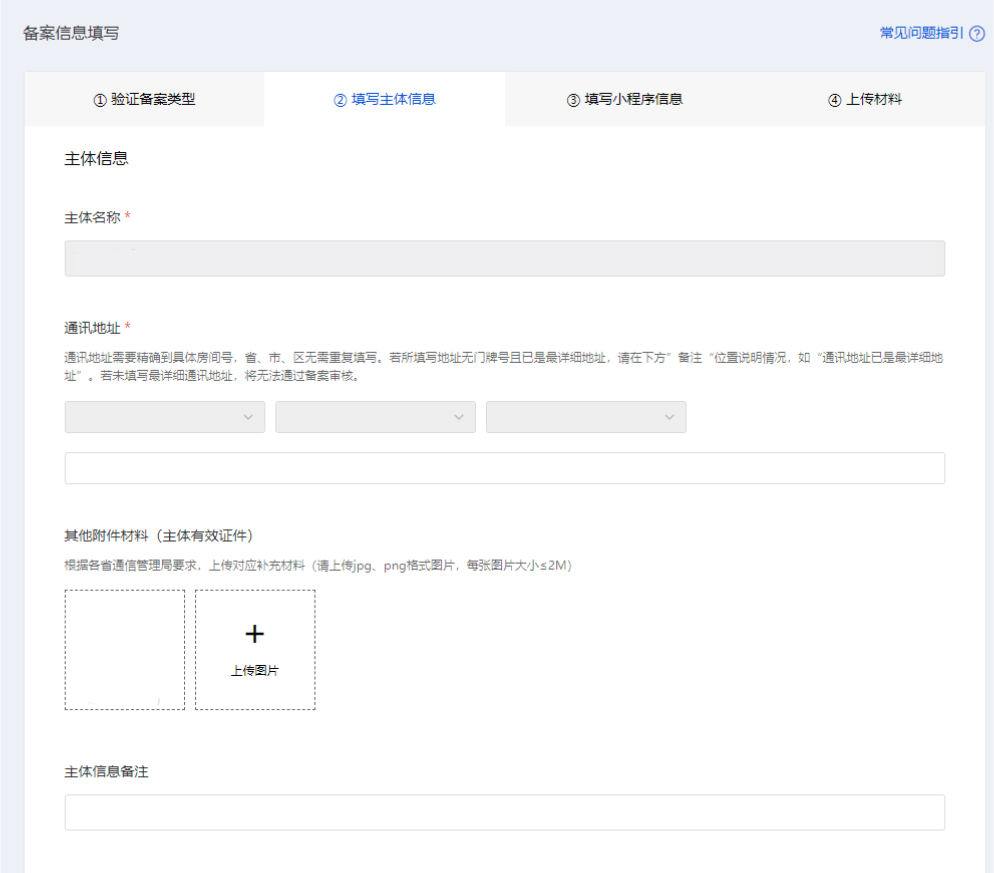Click the 主体名称 field label
This screenshot has width=994, height=873.
click(92, 217)
